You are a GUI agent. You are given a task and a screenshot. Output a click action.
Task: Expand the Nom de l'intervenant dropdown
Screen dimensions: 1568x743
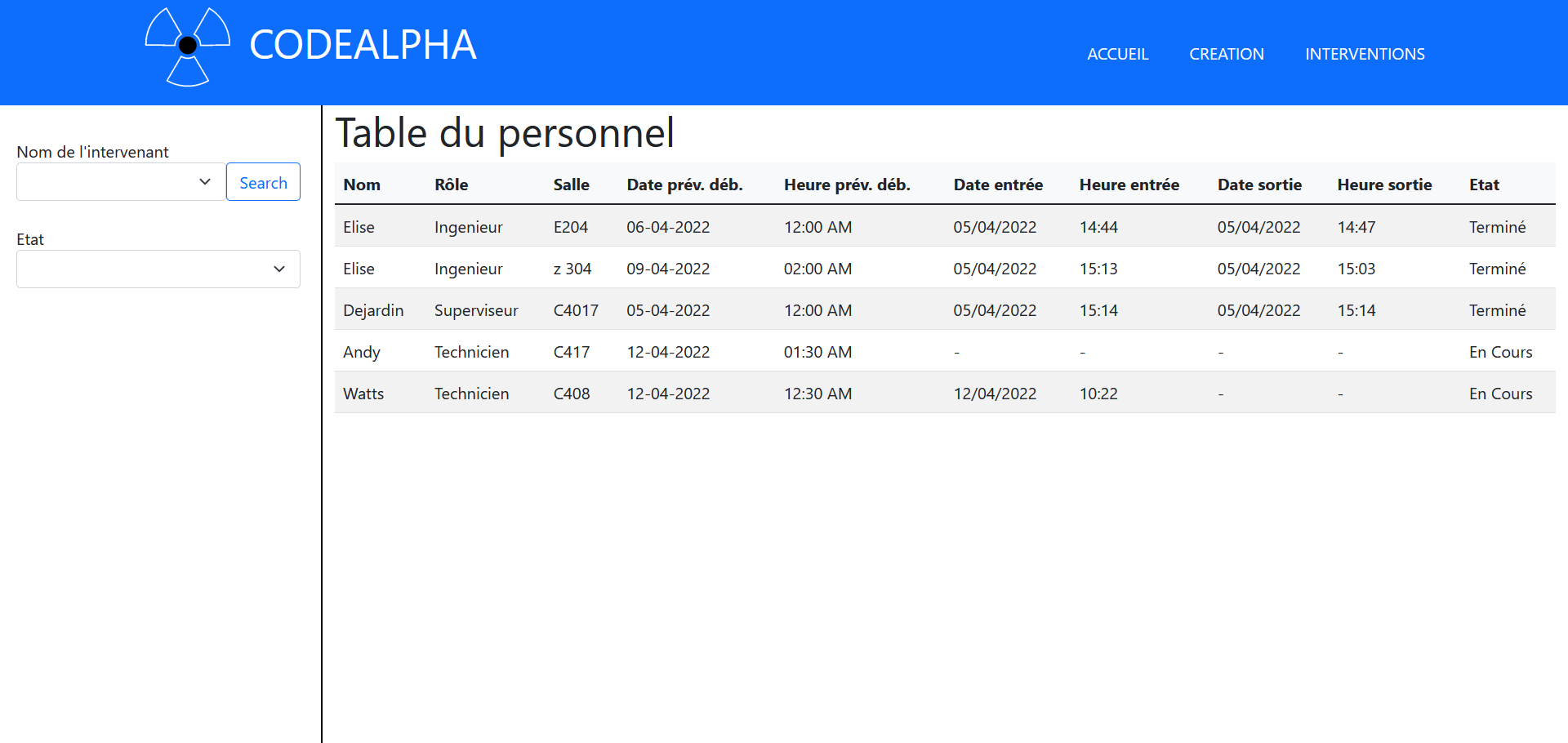click(121, 181)
